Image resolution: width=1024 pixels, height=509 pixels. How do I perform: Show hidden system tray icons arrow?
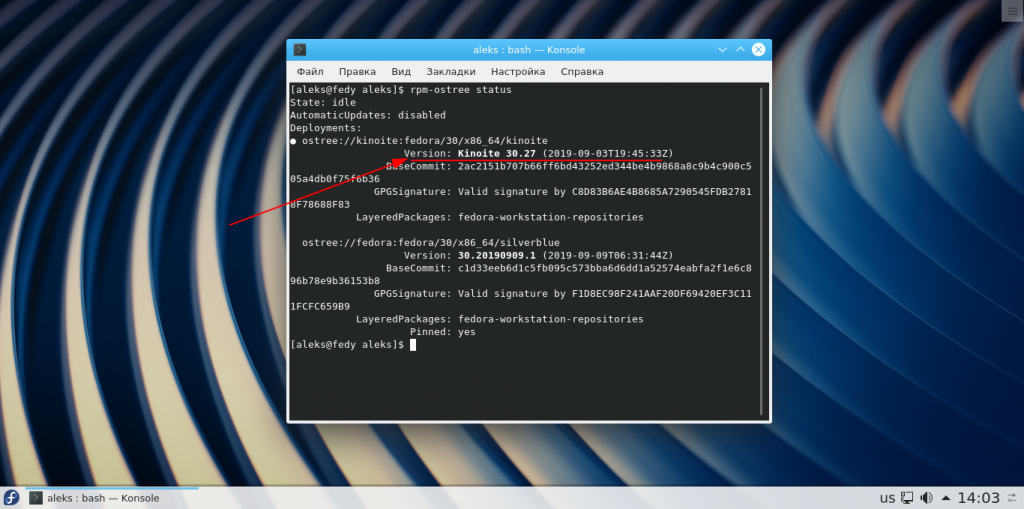946,498
